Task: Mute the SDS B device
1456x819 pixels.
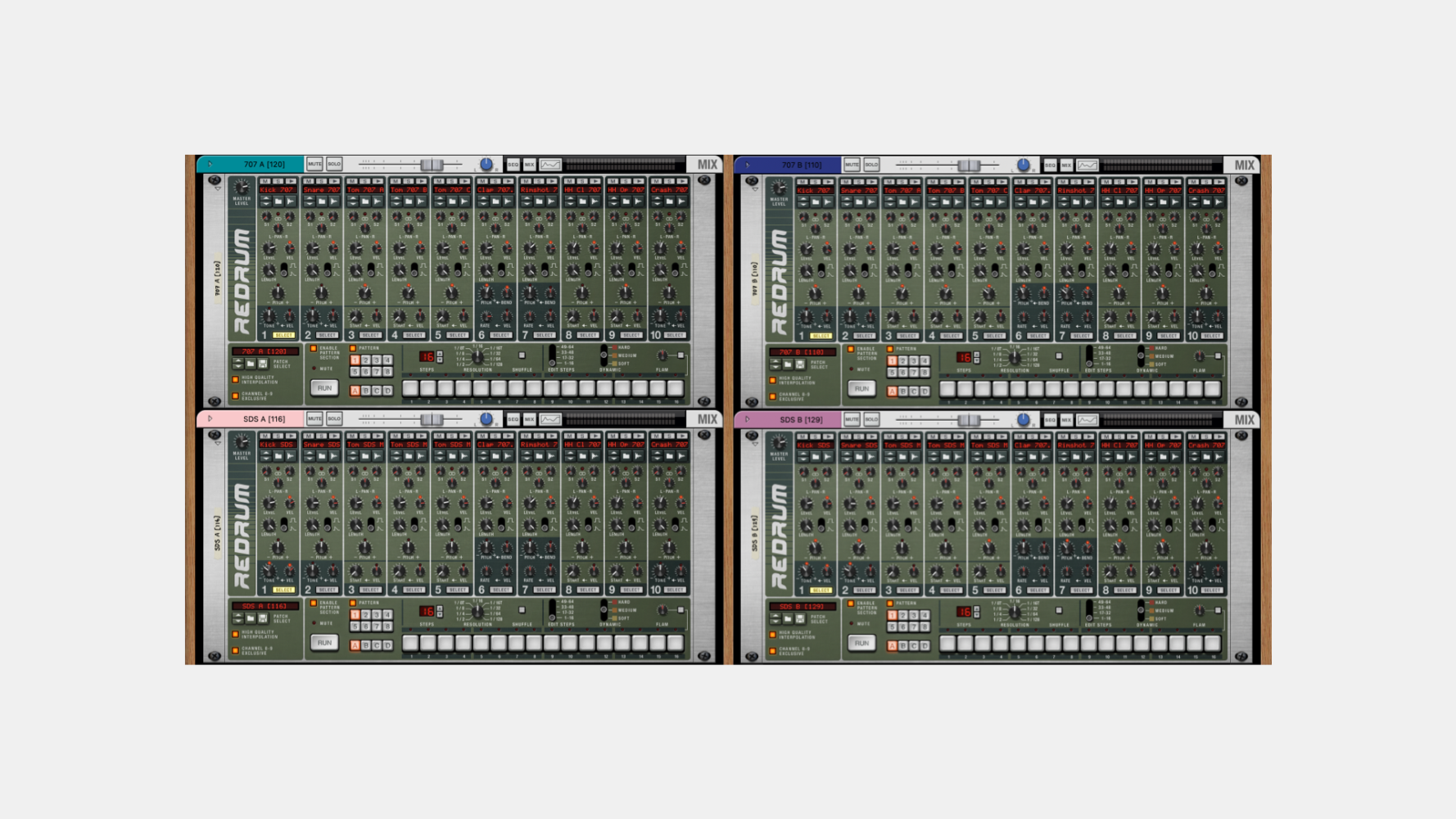Action: click(852, 419)
